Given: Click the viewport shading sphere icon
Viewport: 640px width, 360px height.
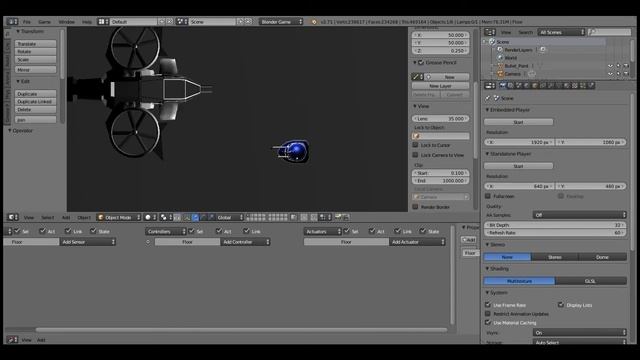Looking at the screenshot, I should [150, 217].
